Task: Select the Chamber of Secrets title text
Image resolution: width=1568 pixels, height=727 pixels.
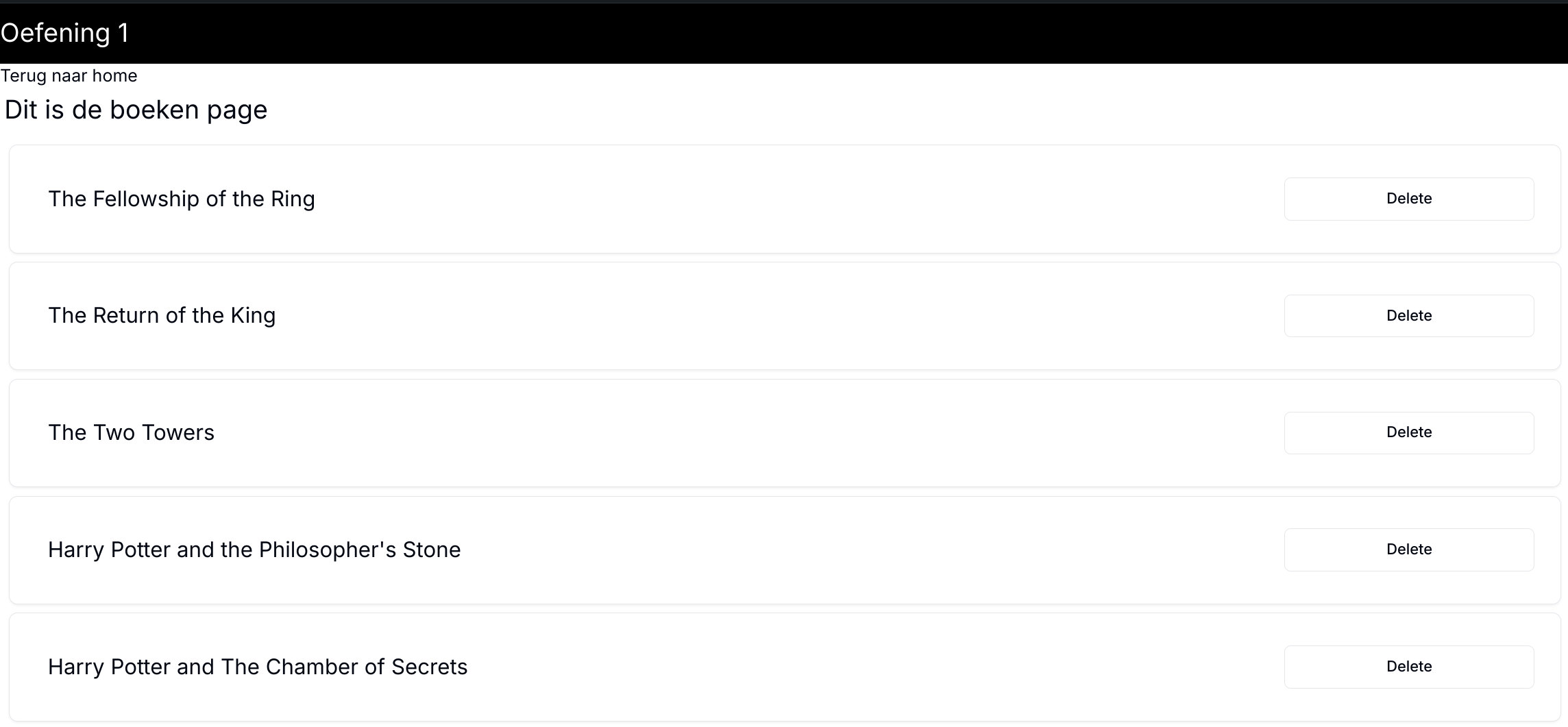Action: 258,667
